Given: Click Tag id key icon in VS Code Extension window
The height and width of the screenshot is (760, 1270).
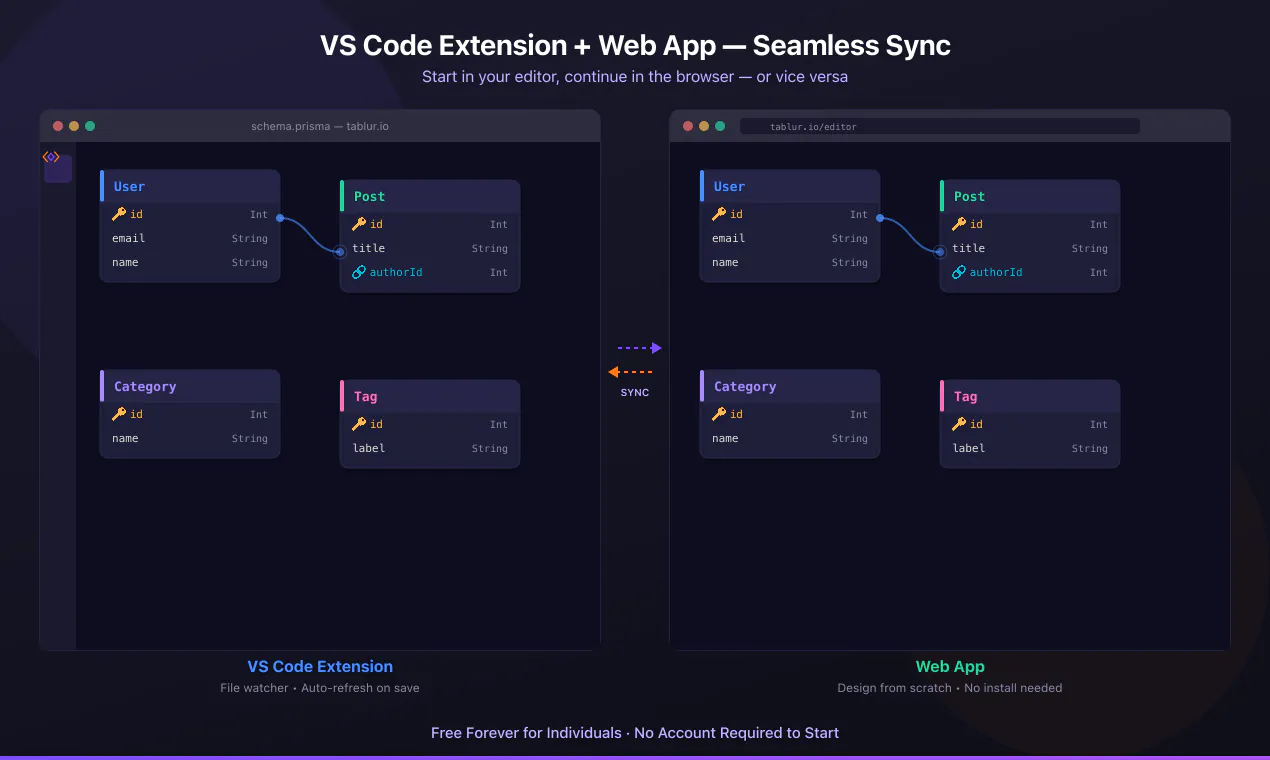Looking at the screenshot, I should (x=359, y=424).
